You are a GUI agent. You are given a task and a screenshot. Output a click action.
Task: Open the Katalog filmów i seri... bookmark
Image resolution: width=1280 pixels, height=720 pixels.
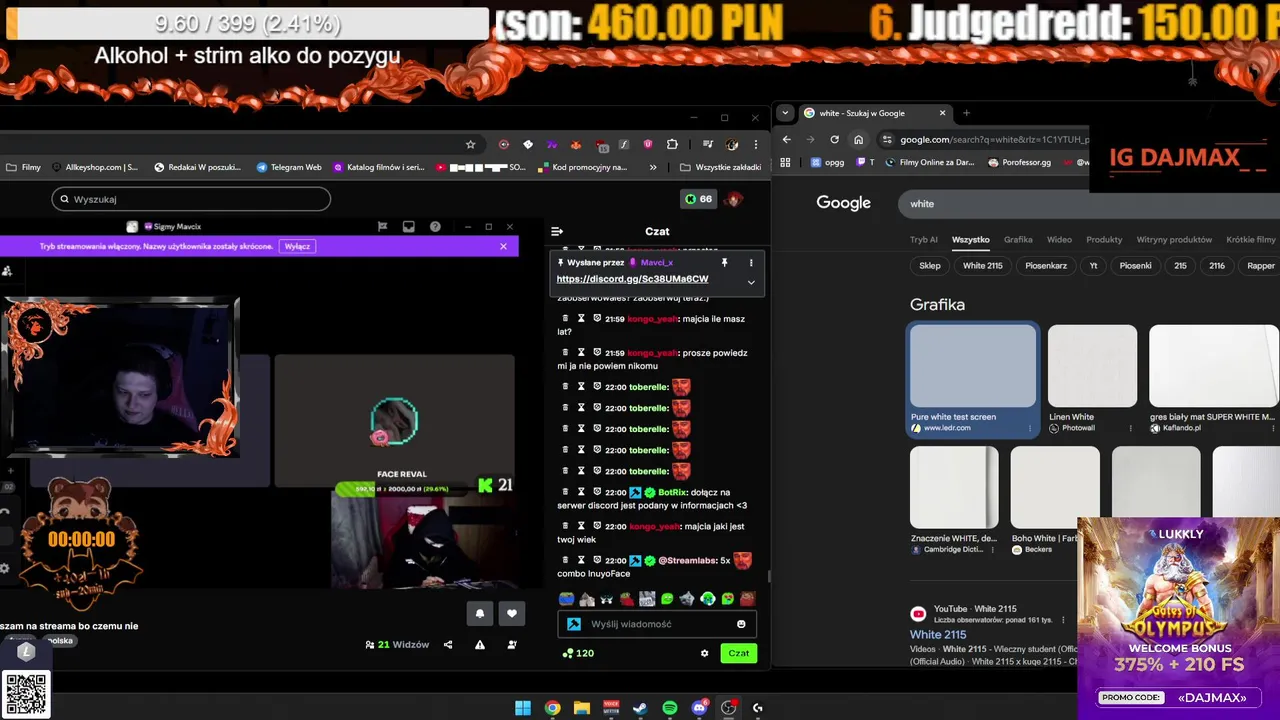click(379, 167)
